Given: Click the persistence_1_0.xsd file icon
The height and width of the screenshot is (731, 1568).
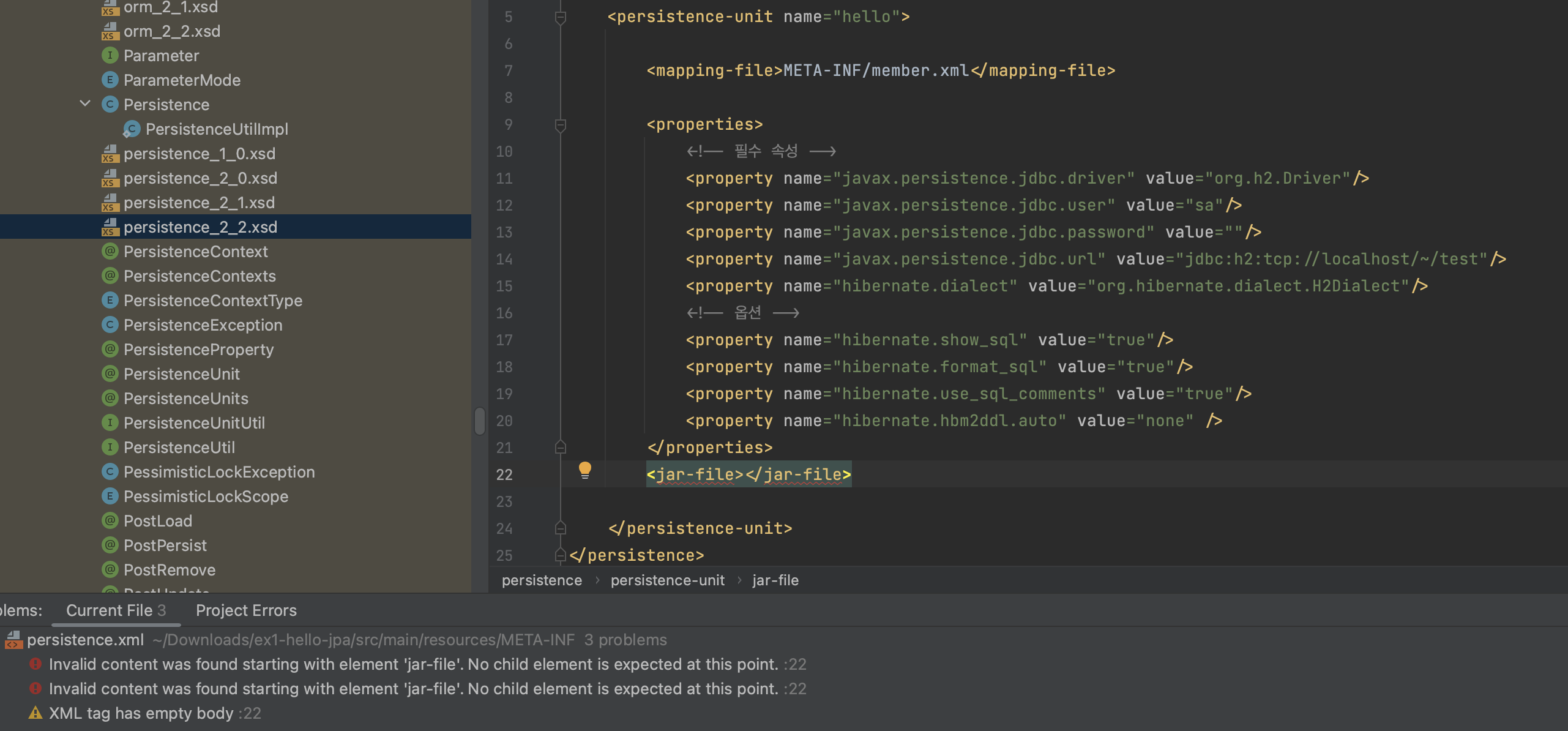Looking at the screenshot, I should click(x=110, y=153).
